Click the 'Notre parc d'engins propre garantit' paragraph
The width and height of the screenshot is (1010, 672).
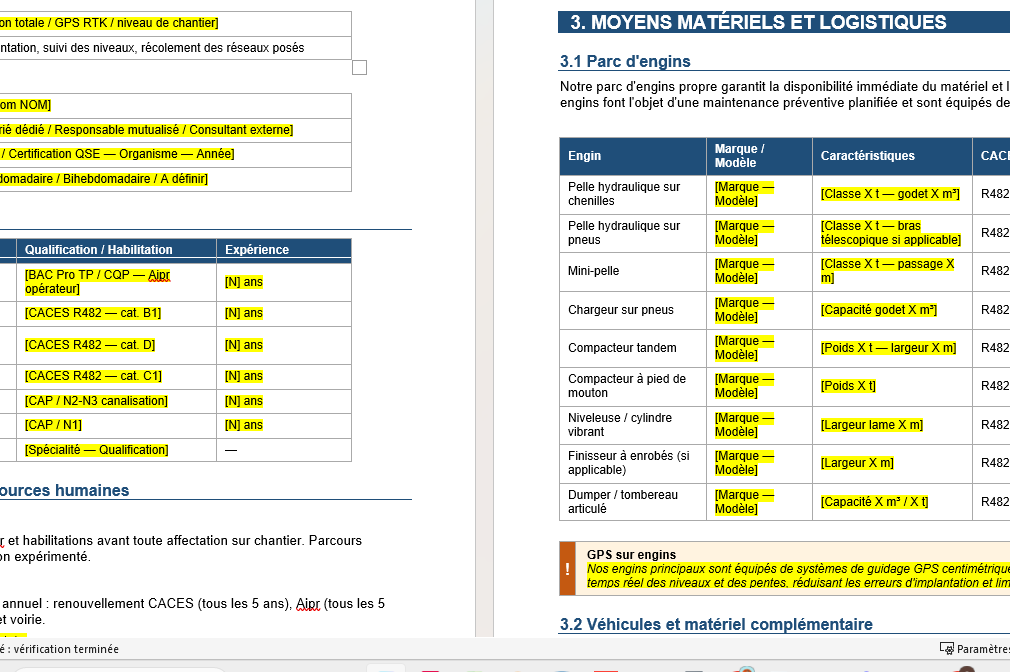785,95
